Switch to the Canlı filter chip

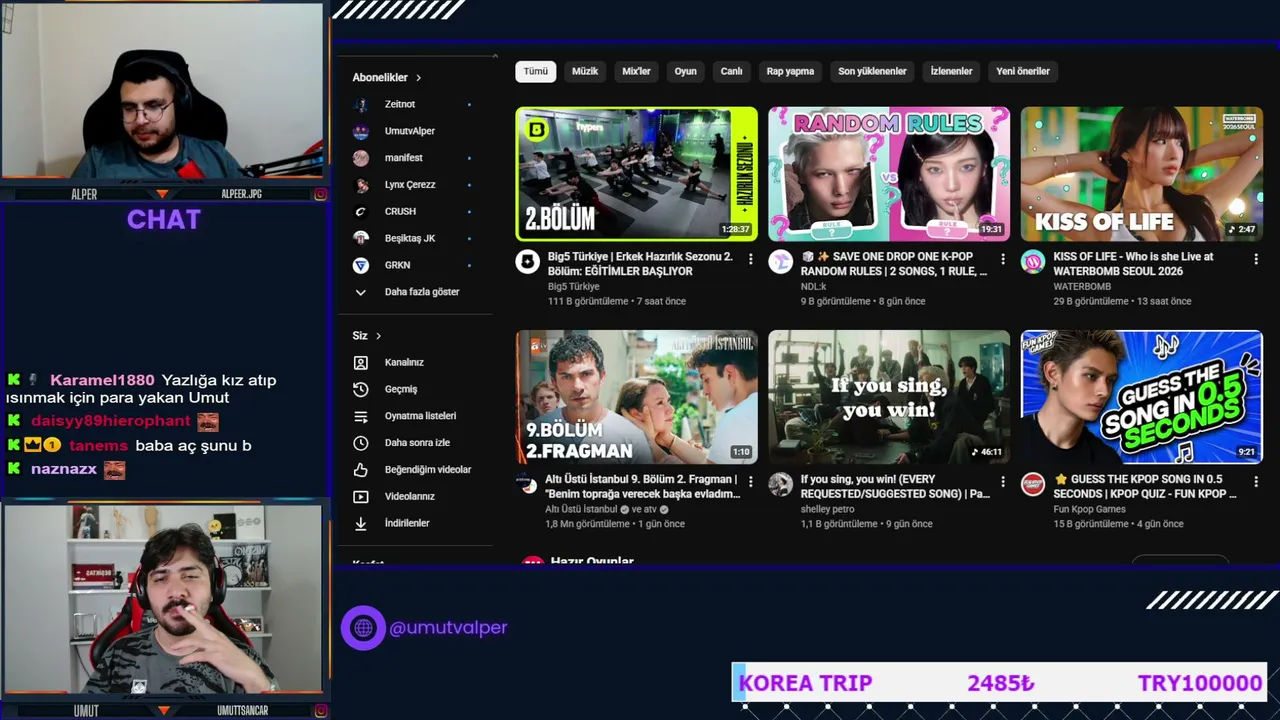(732, 71)
